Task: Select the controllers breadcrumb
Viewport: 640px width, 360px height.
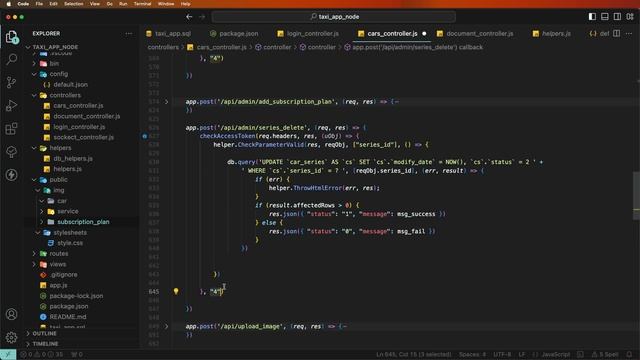Action: point(163,47)
